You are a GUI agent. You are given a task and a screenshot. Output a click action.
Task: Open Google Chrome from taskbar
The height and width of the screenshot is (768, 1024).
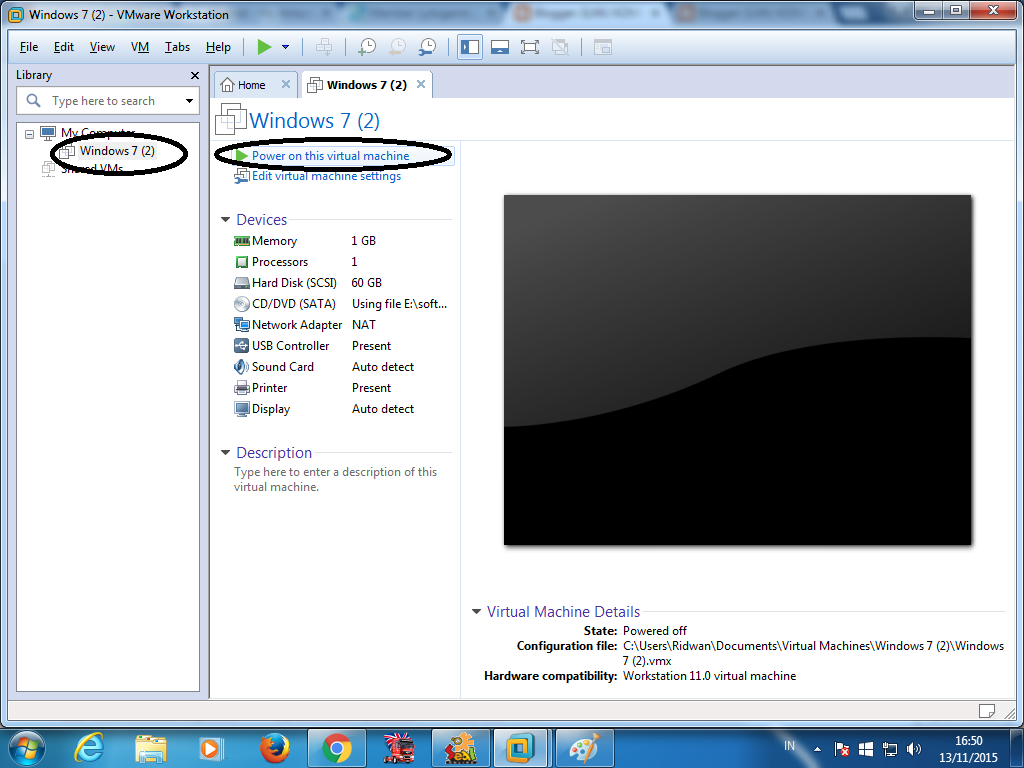click(x=337, y=748)
